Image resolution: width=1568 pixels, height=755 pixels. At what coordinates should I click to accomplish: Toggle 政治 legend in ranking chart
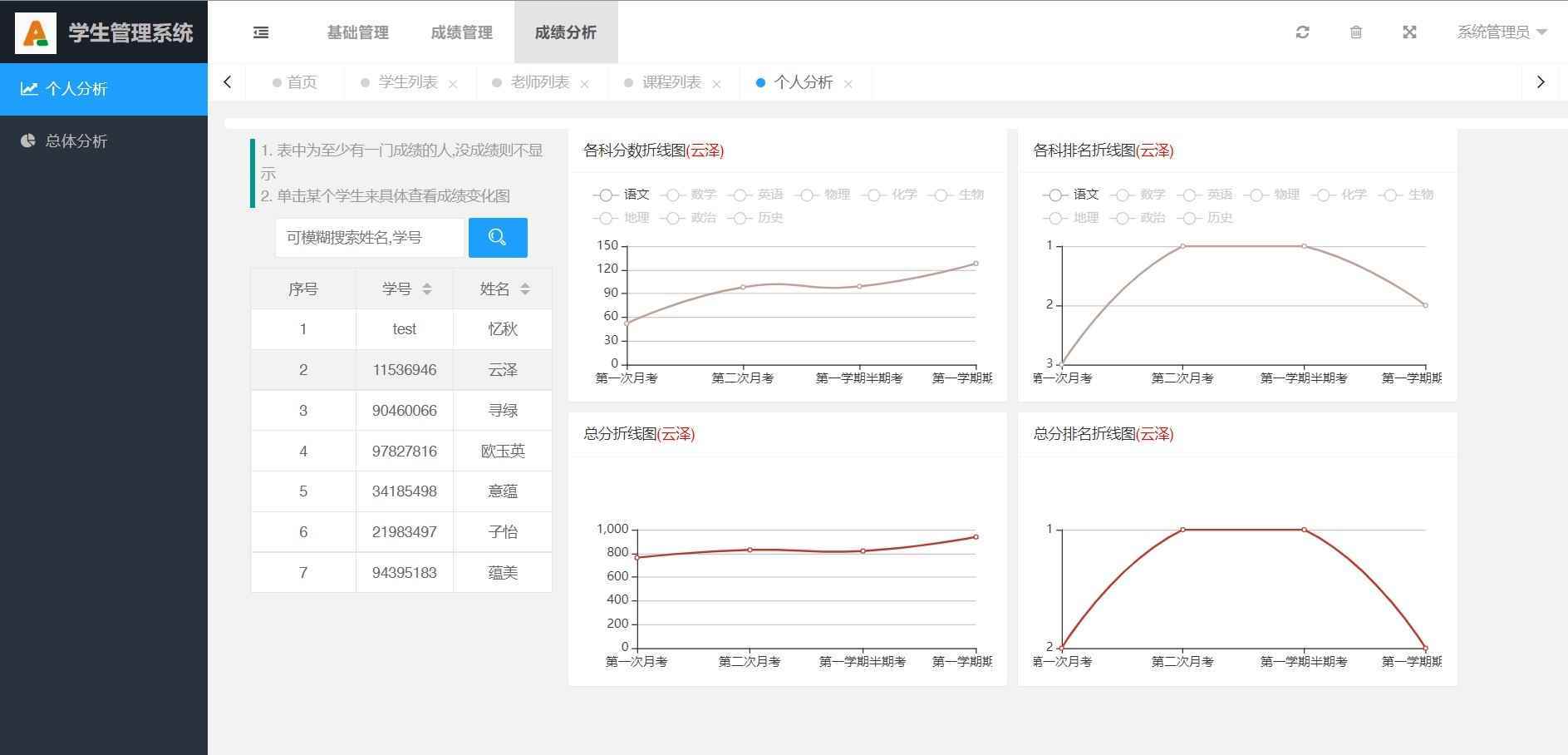[x=1138, y=218]
